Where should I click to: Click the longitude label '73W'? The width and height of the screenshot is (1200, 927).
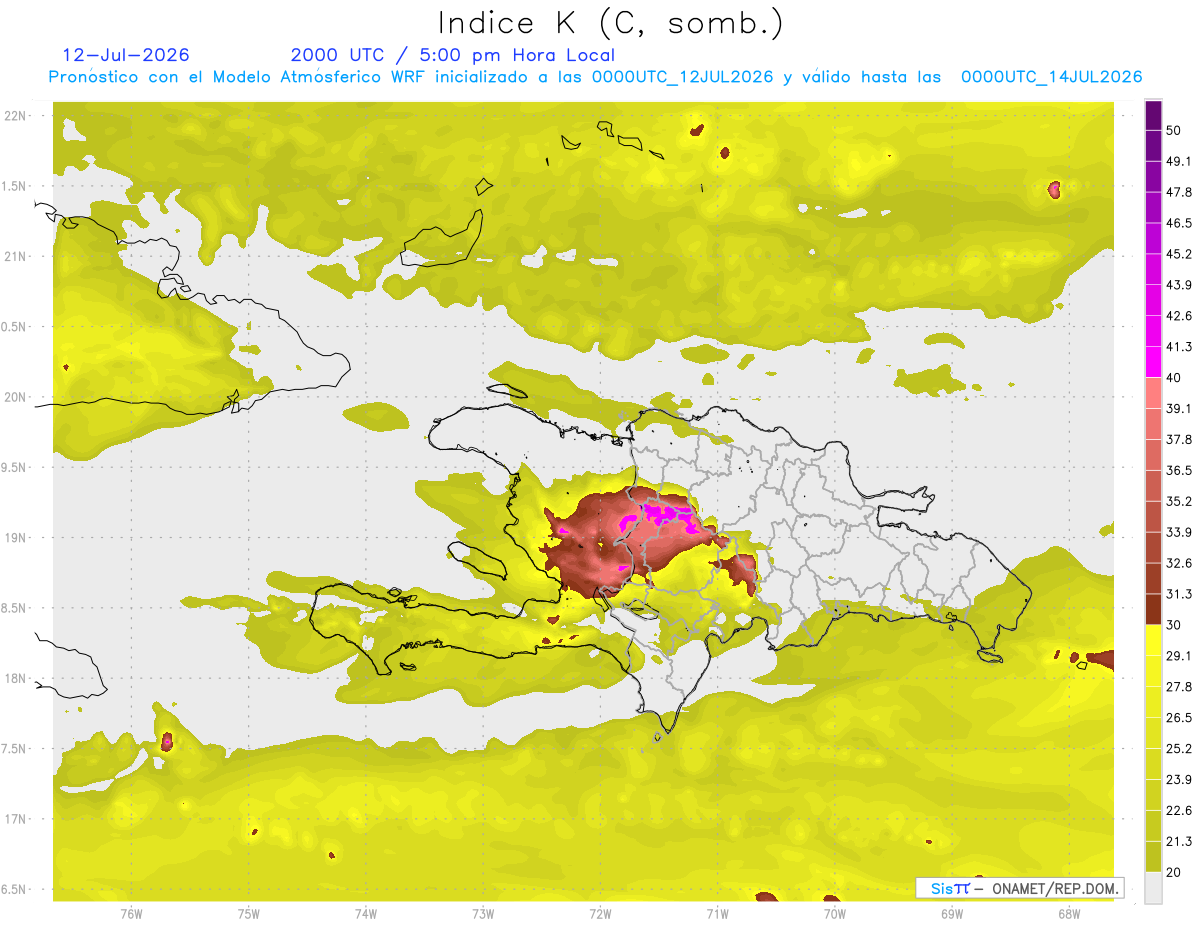tap(483, 914)
